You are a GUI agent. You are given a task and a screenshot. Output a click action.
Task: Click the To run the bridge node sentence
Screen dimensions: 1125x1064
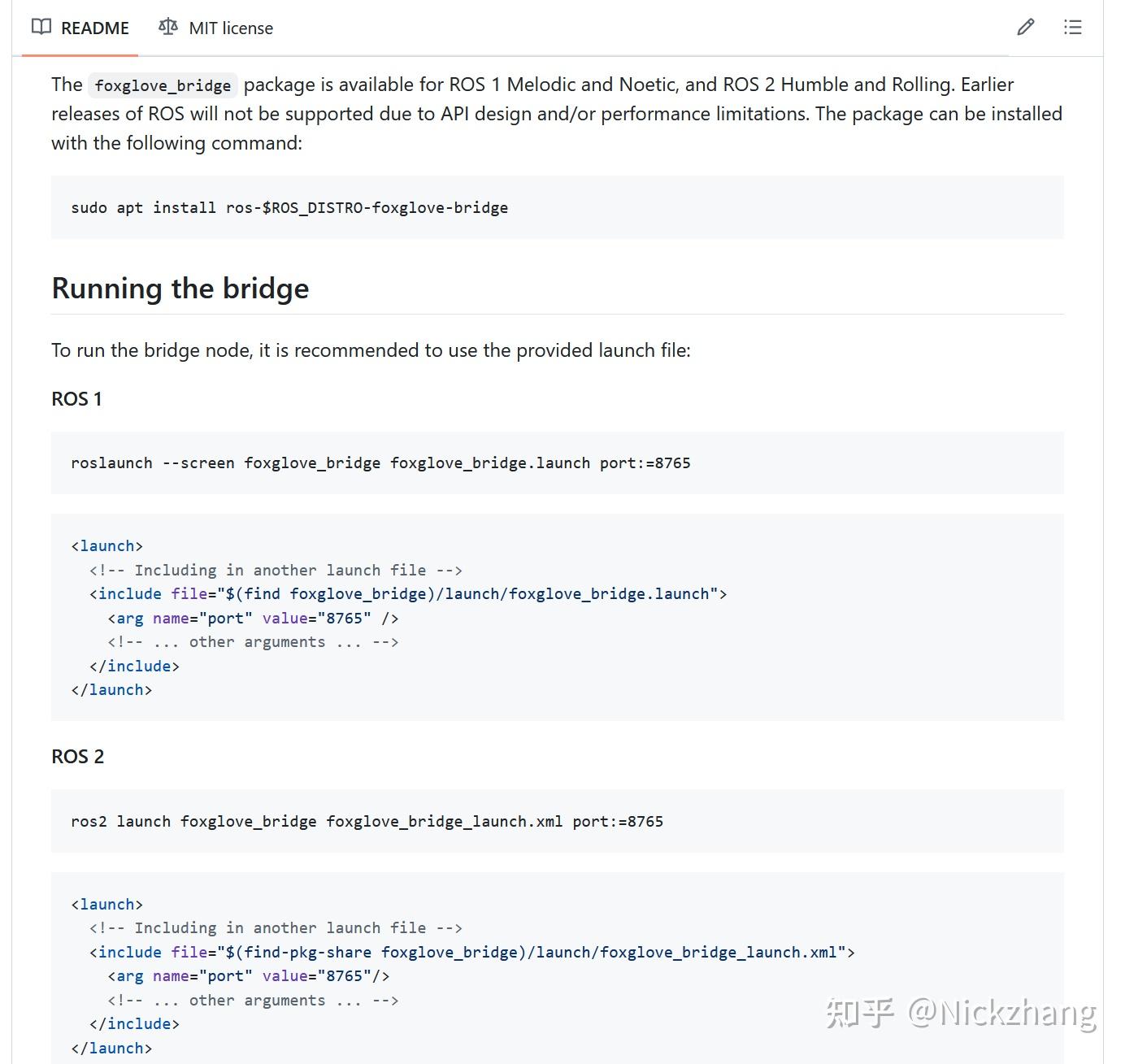coord(371,350)
